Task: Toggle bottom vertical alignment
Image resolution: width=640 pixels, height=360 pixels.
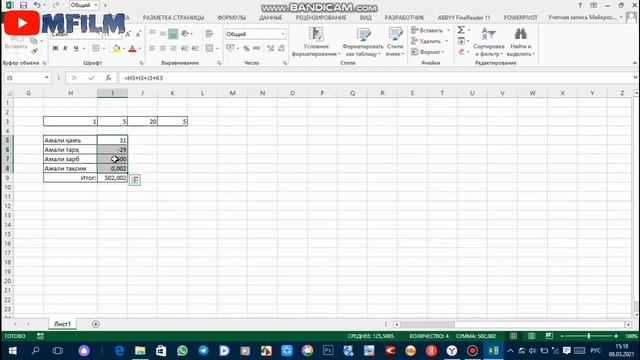Action: 173,33
